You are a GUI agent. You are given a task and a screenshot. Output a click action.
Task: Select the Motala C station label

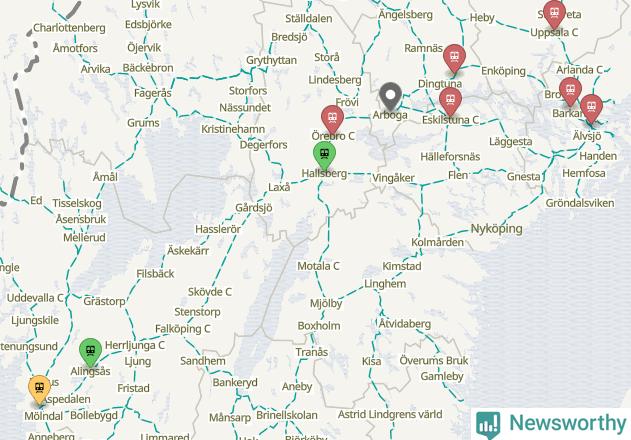[318, 266]
